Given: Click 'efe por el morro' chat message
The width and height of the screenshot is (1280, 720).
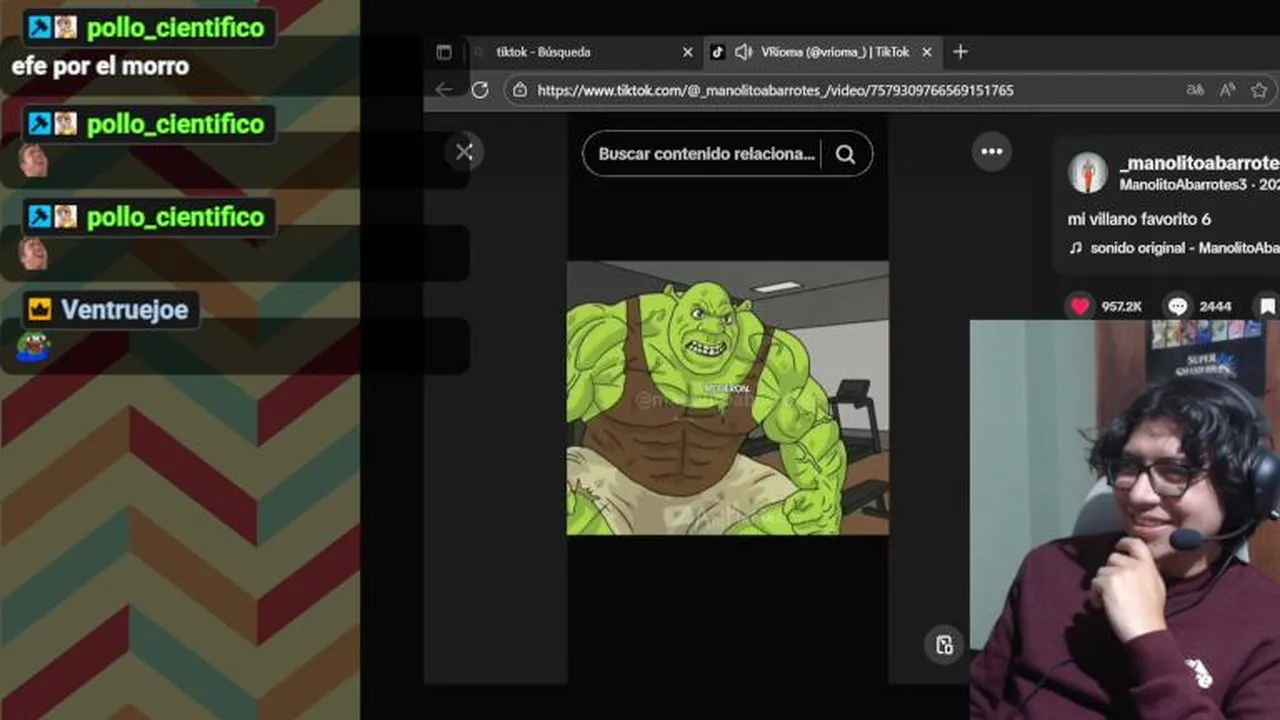Looking at the screenshot, I should tap(100, 67).
